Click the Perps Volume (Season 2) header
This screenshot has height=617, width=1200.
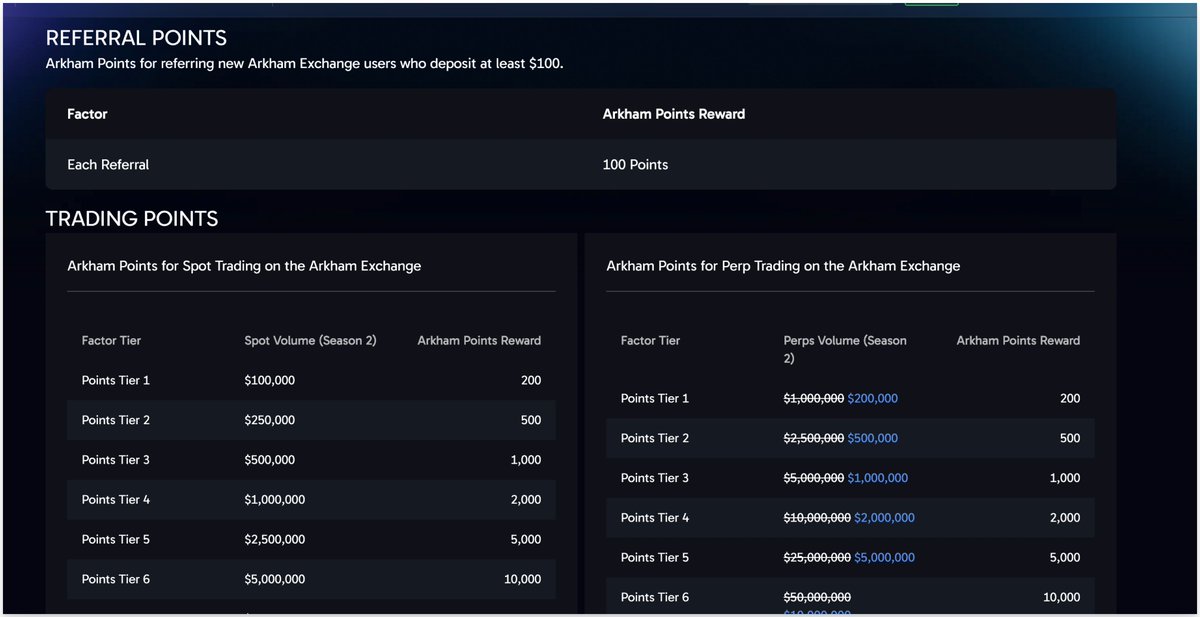844,348
